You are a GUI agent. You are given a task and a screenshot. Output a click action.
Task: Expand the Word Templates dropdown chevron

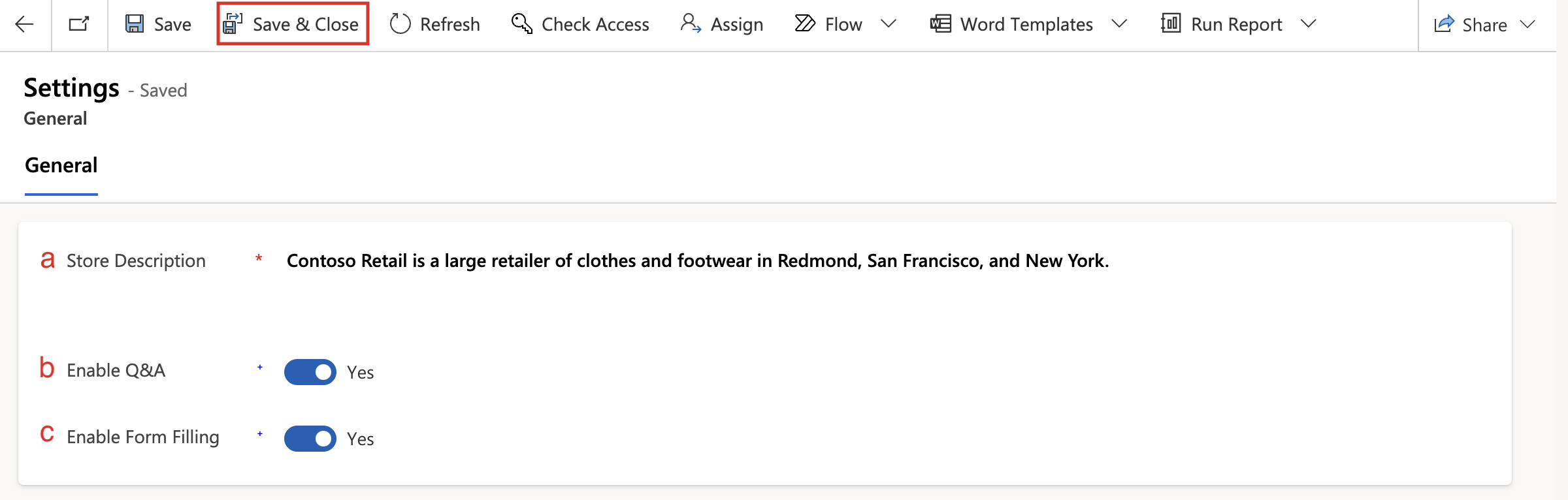pos(1119,24)
